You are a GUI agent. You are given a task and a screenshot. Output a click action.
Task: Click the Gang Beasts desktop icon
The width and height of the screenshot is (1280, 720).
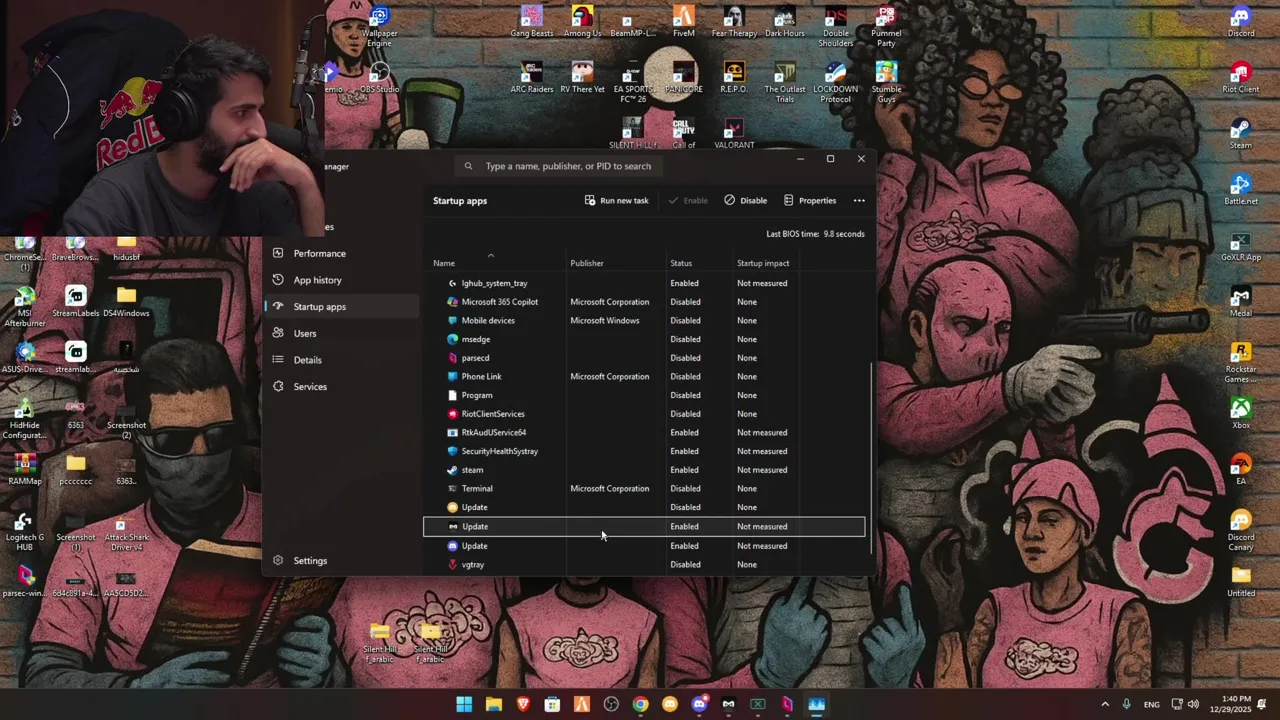pos(532,23)
